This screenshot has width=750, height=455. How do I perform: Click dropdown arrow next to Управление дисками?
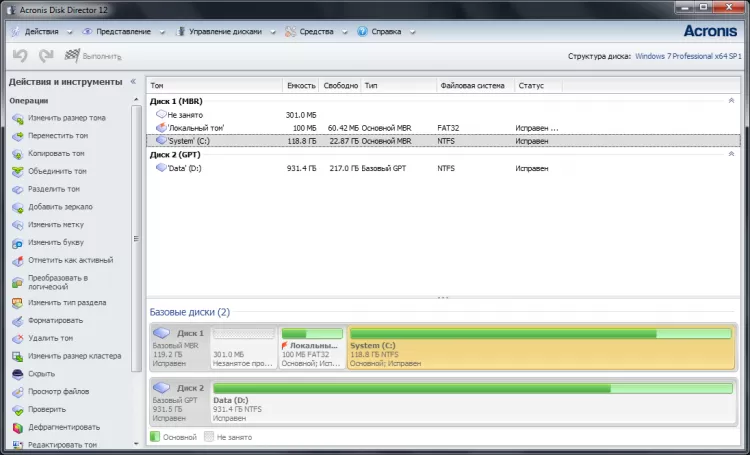(x=273, y=32)
